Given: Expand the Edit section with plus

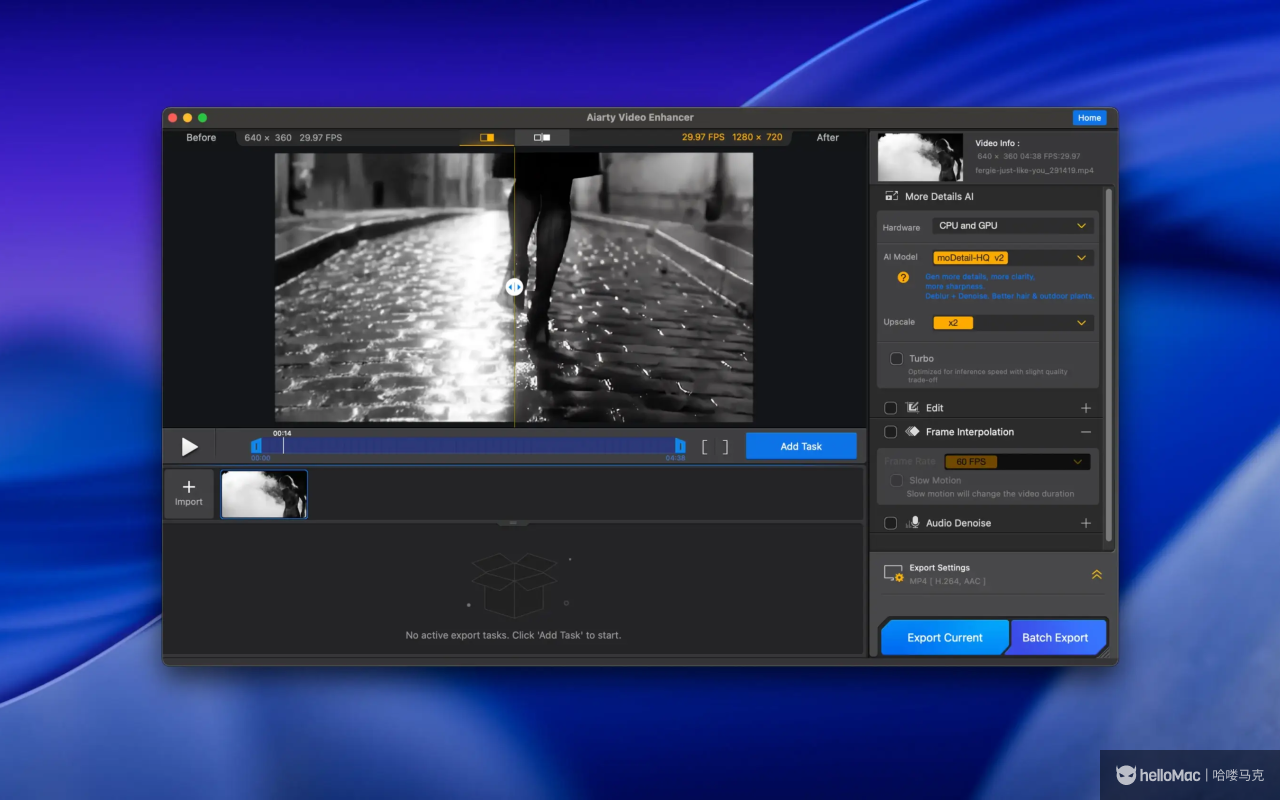Looking at the screenshot, I should pos(1086,408).
